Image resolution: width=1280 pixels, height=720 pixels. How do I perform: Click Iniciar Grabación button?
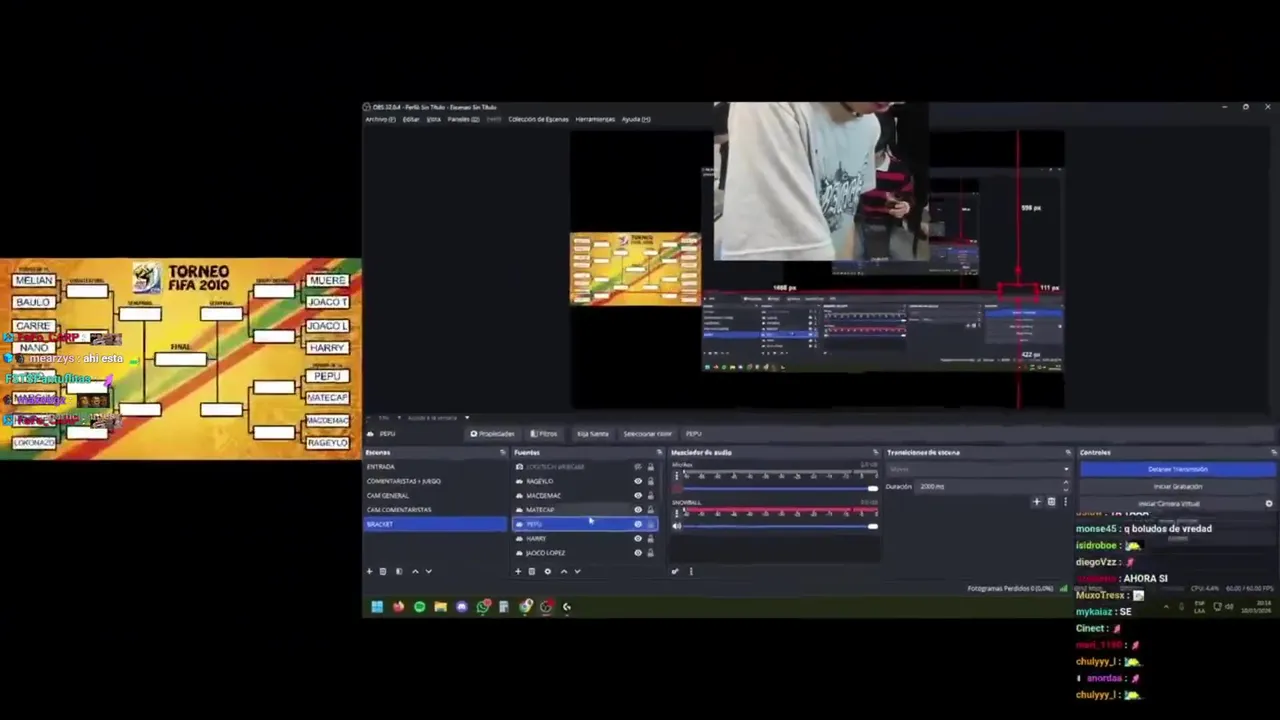pyautogui.click(x=1177, y=487)
